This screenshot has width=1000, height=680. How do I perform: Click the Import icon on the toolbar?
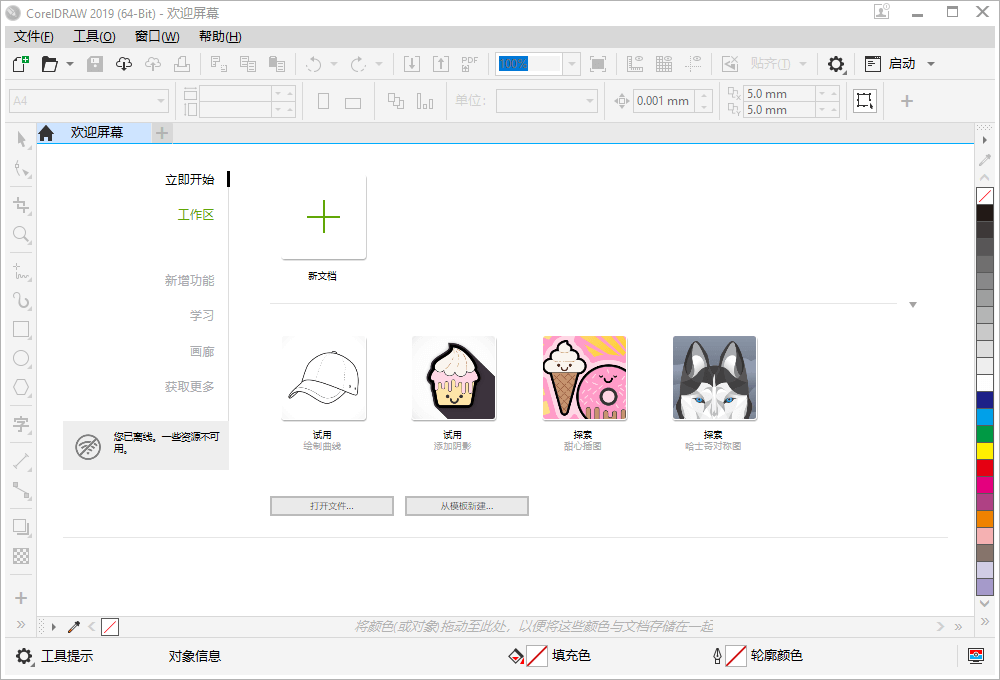[x=412, y=63]
